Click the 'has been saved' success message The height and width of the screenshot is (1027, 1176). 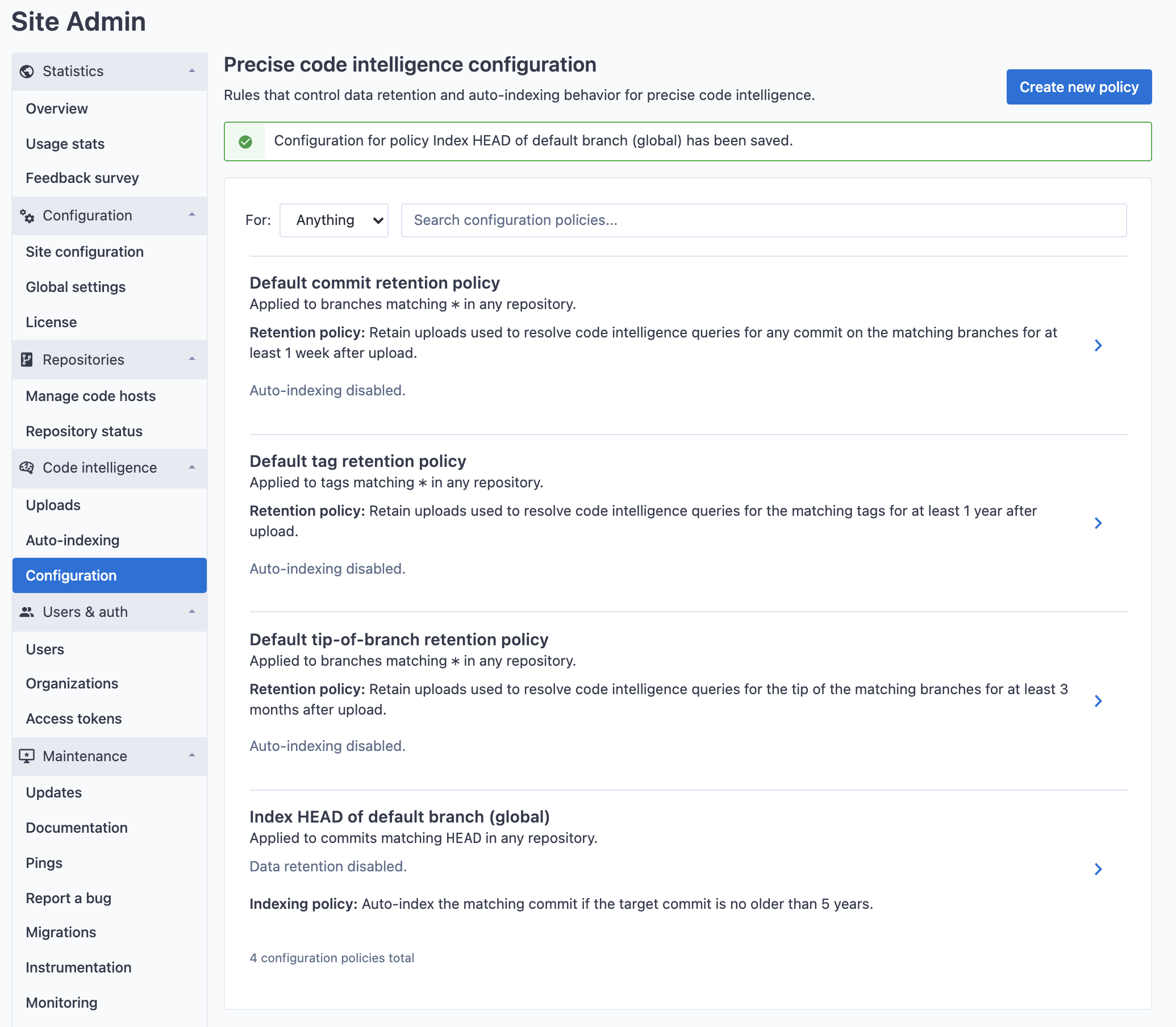click(533, 141)
